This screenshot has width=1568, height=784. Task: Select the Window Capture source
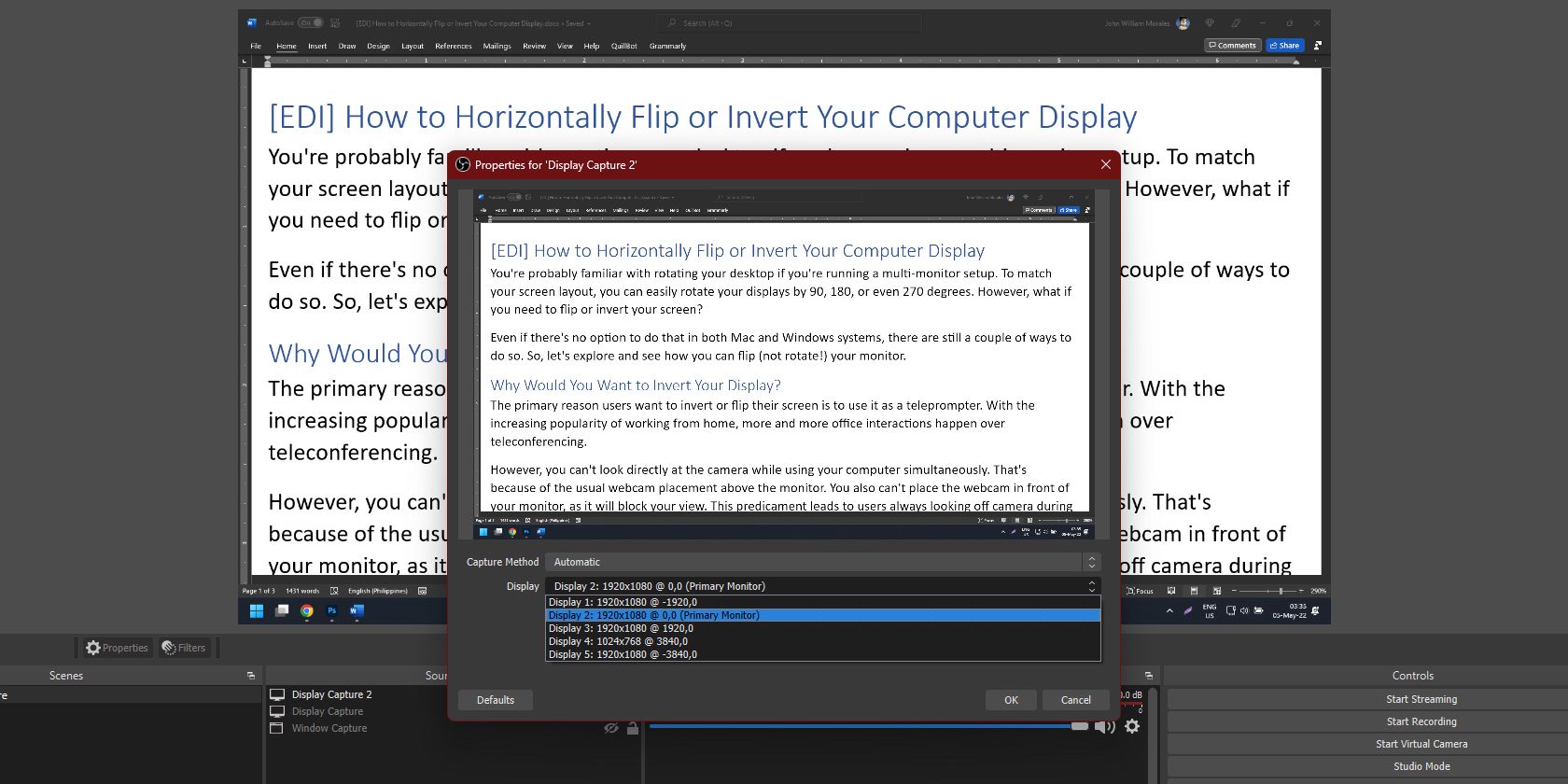pyautogui.click(x=329, y=728)
